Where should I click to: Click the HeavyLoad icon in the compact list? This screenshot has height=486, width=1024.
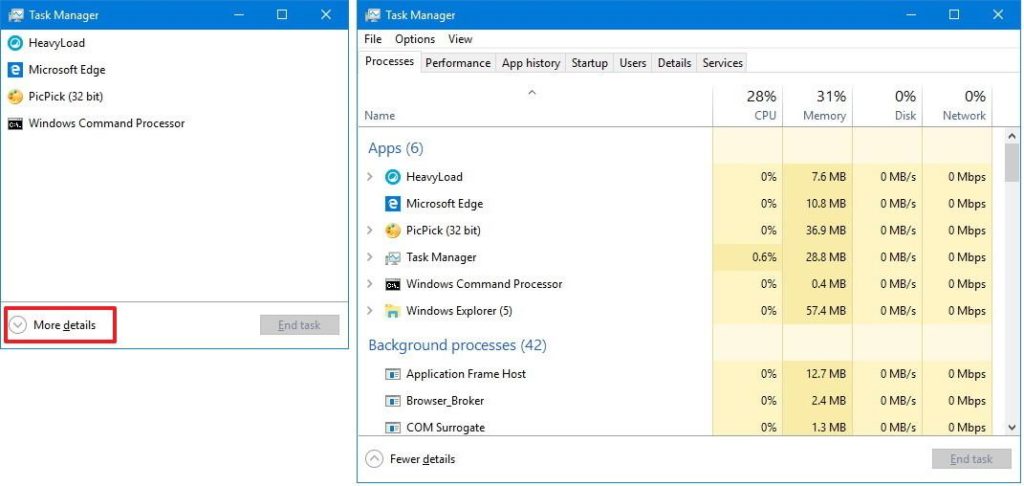pos(15,43)
